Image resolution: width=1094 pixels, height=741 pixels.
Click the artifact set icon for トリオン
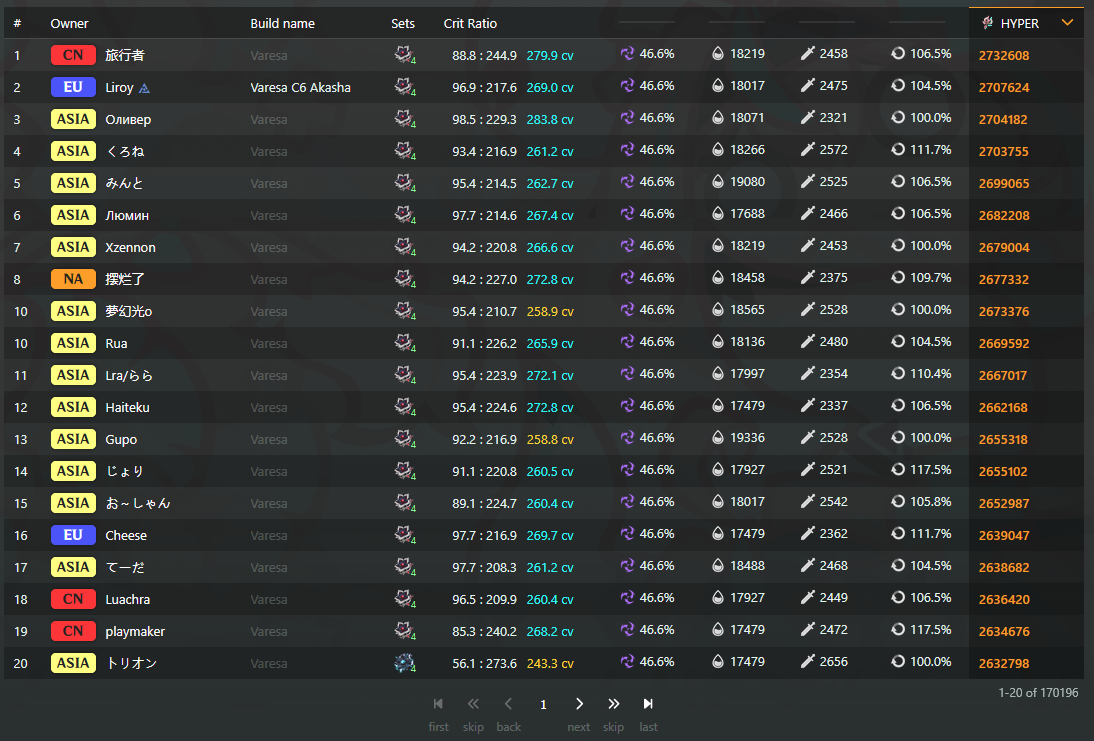point(404,663)
